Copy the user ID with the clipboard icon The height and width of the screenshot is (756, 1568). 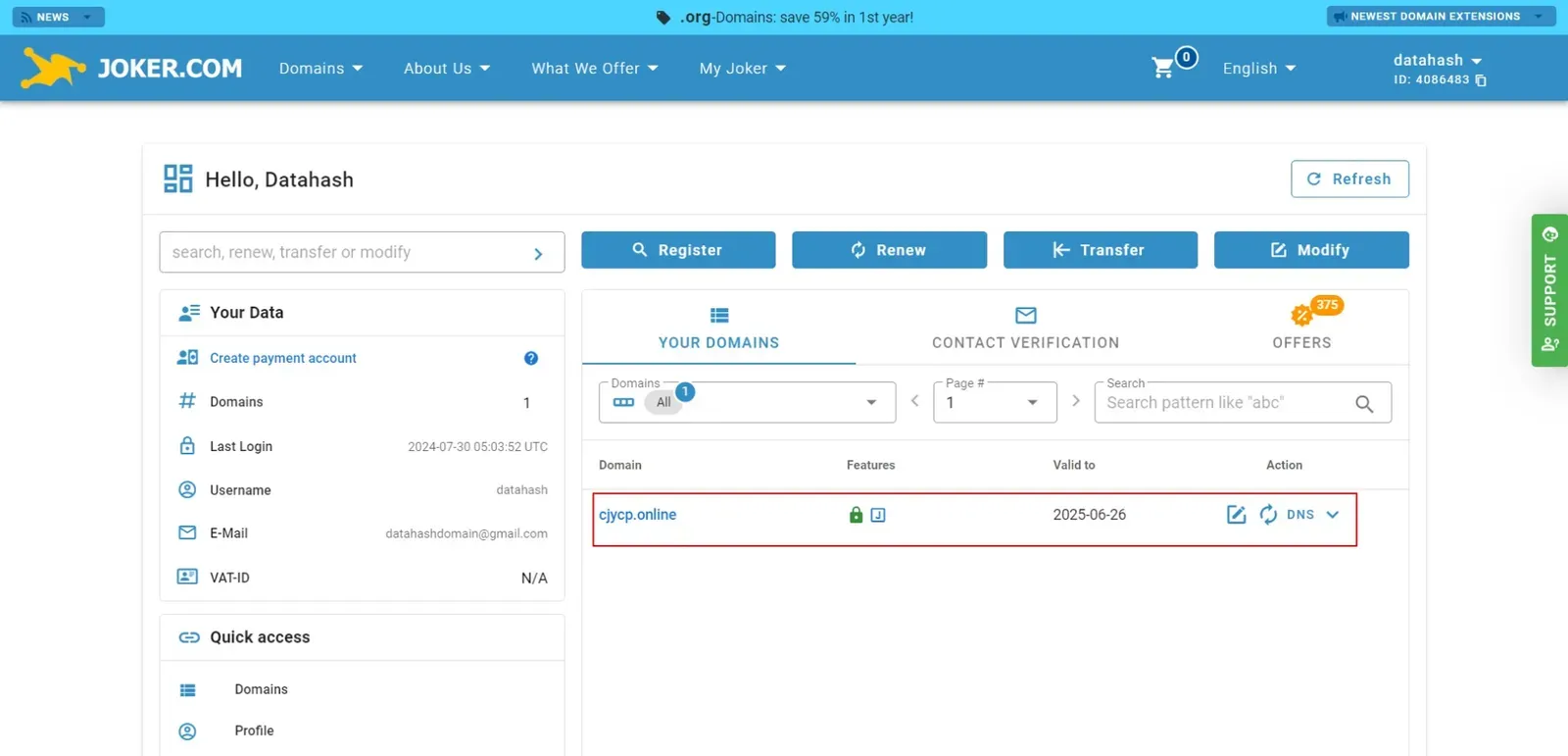1481,80
